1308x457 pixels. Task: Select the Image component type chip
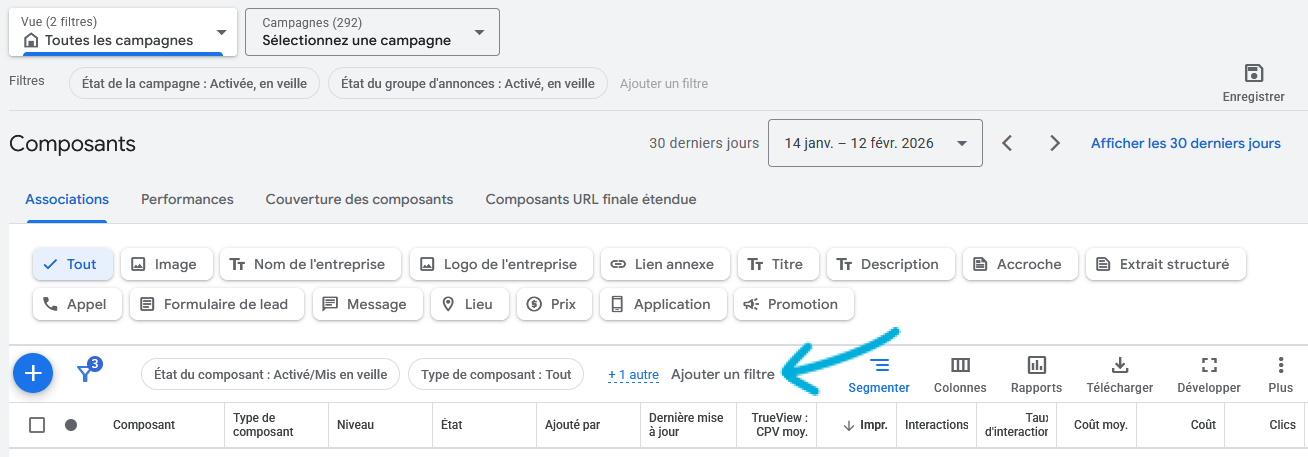point(166,264)
